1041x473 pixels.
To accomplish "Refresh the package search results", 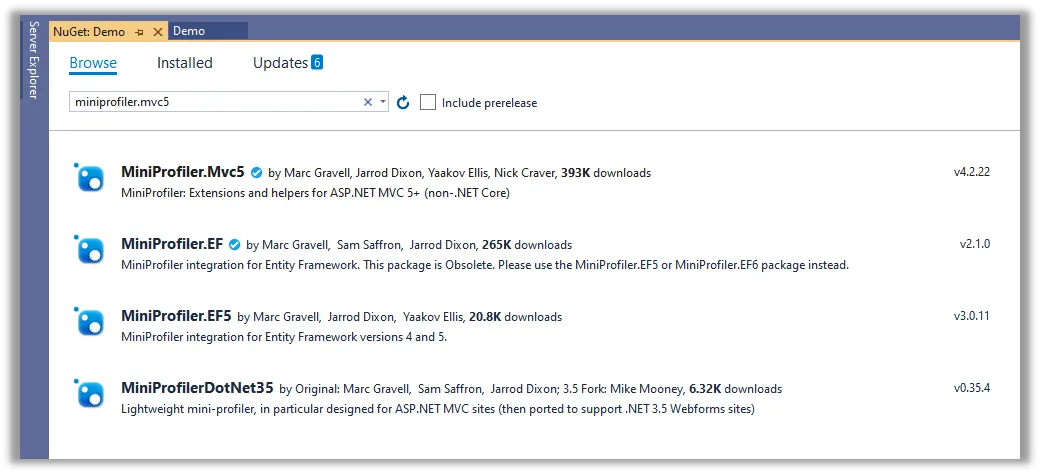I will (403, 102).
